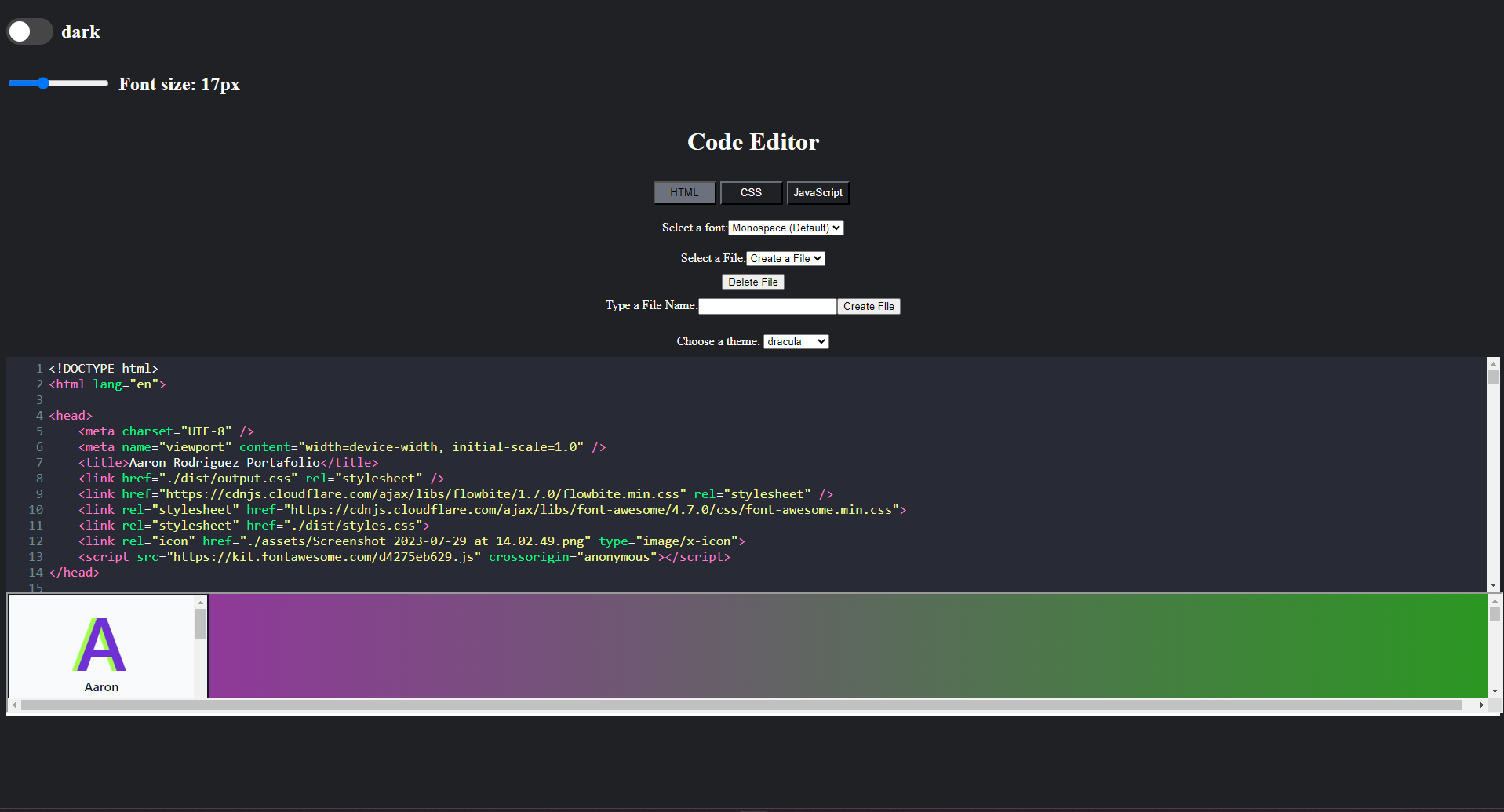The width and height of the screenshot is (1504, 812).
Task: Click the font-awesome.min.css link line
Action: click(x=493, y=510)
